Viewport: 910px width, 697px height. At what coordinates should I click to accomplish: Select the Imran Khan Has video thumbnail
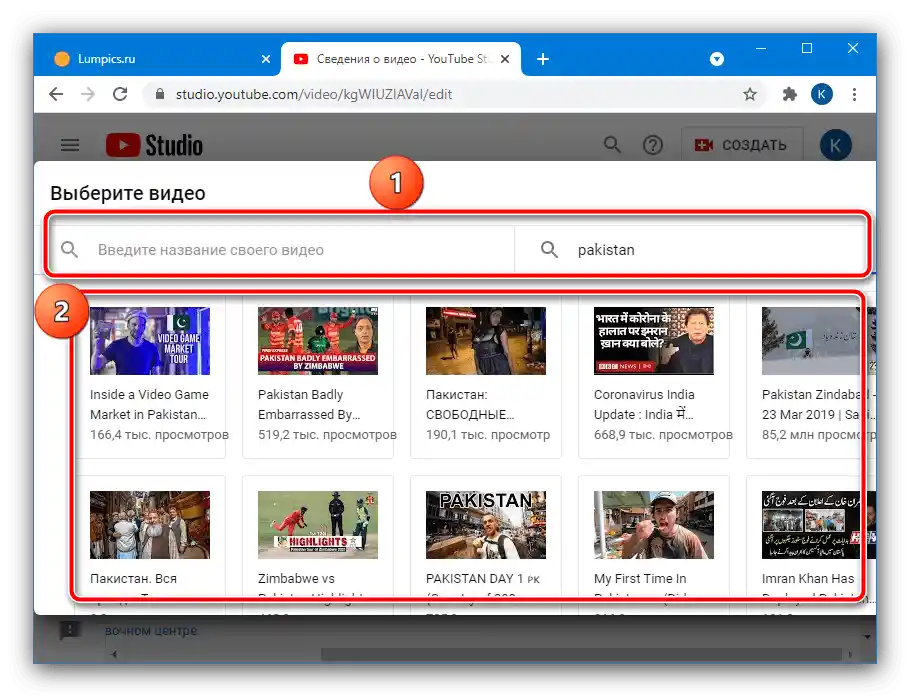click(x=818, y=525)
